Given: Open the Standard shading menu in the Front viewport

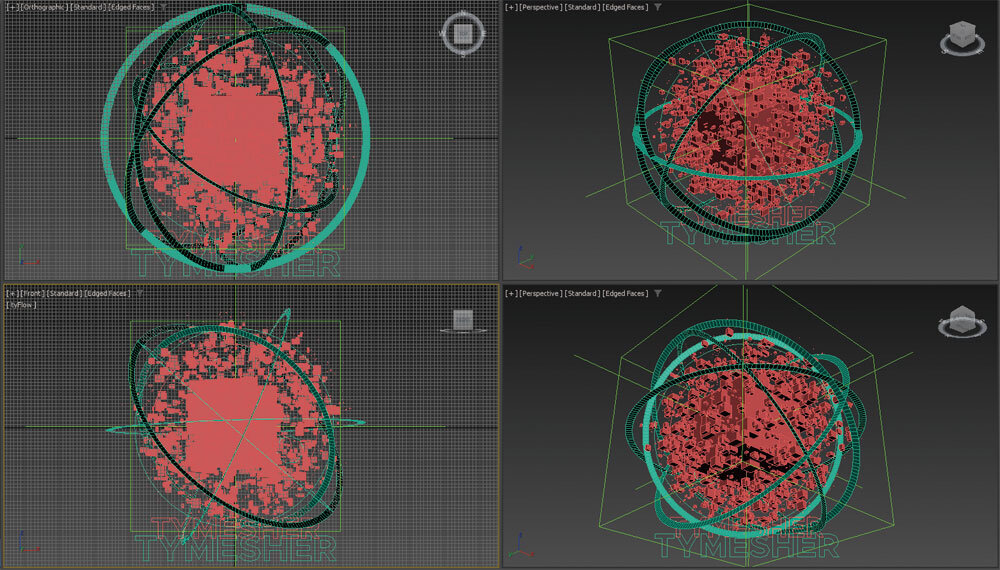Looking at the screenshot, I should click(x=64, y=293).
